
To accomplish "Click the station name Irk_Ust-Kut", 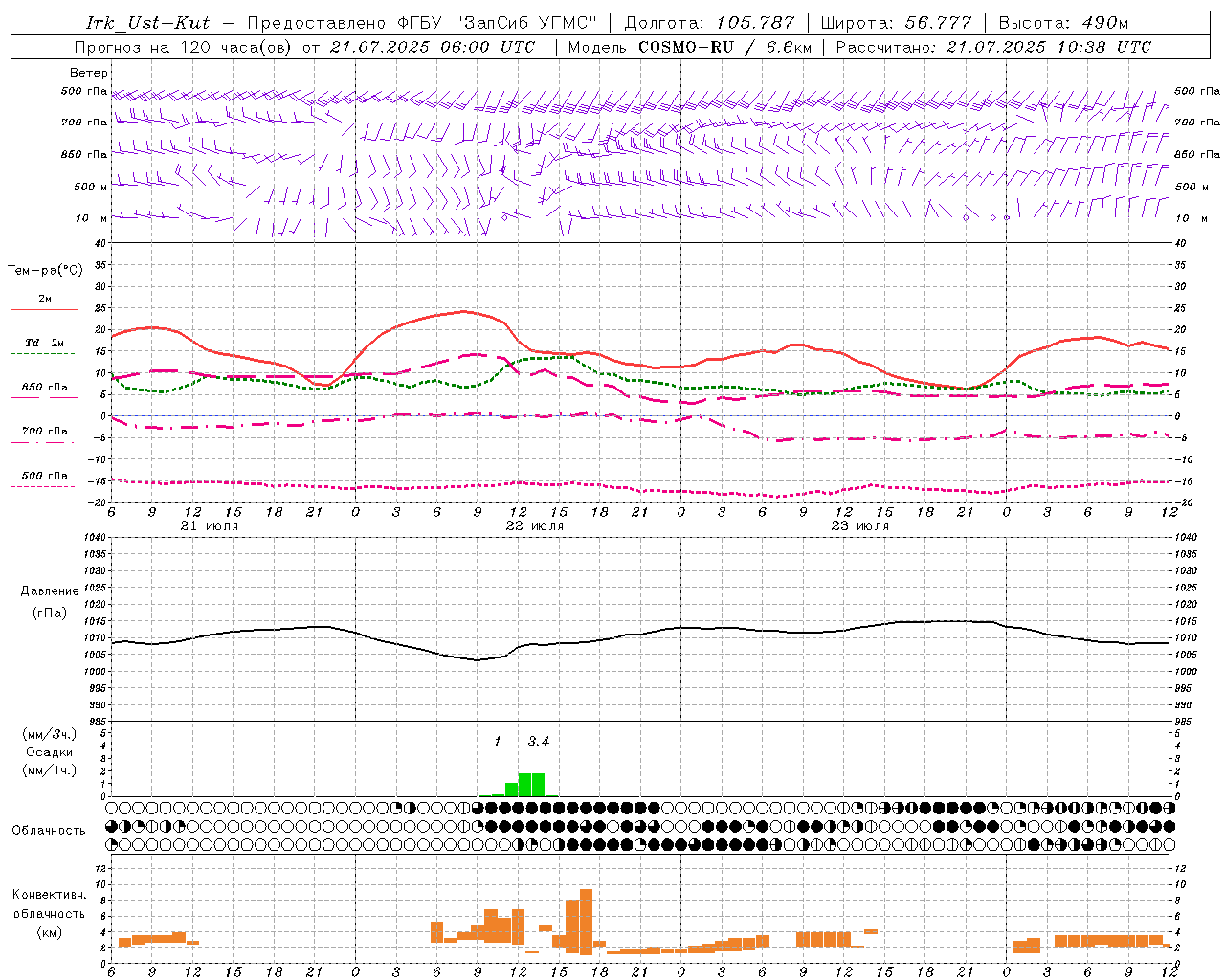I will [148, 23].
